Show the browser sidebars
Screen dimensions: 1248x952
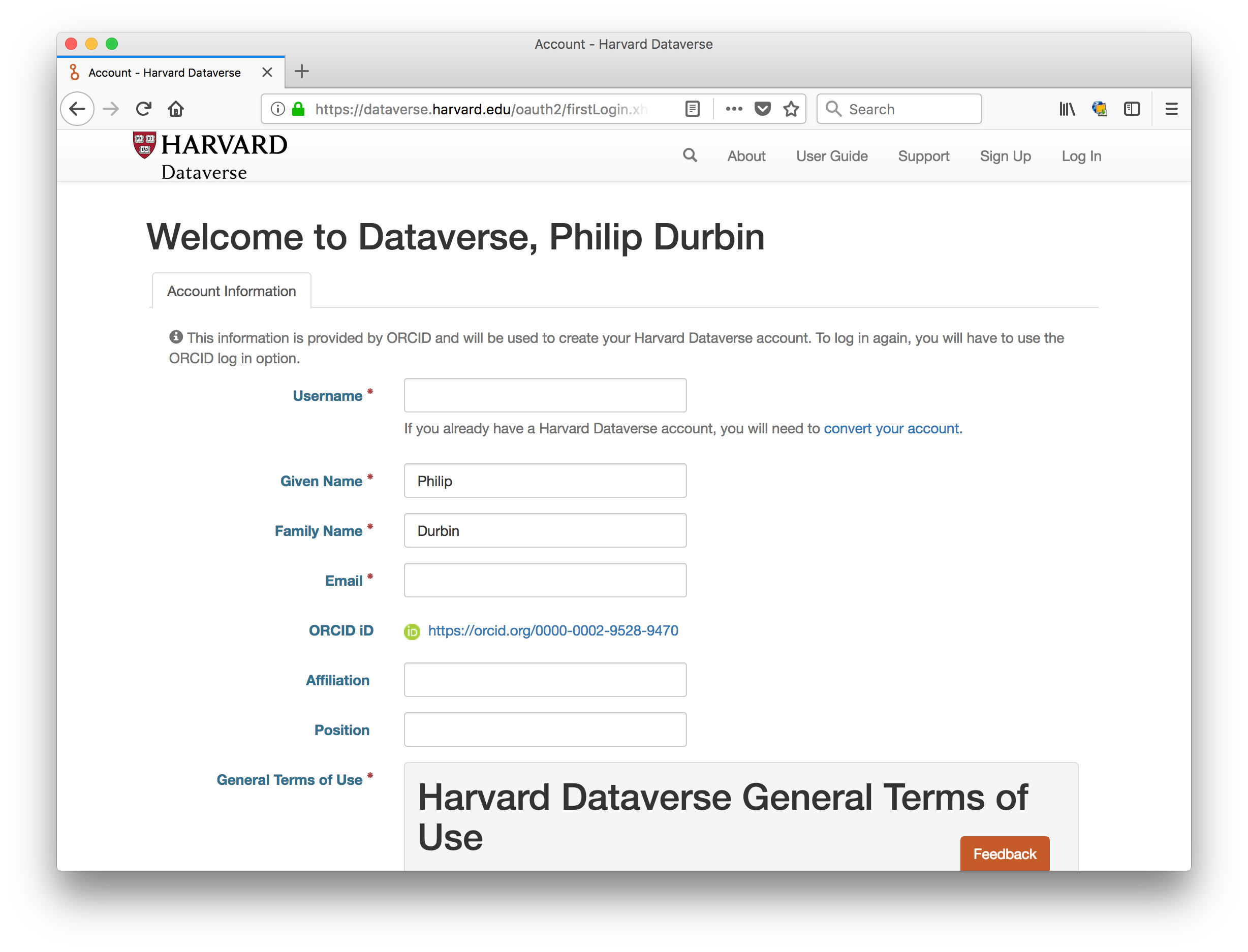[x=1132, y=109]
